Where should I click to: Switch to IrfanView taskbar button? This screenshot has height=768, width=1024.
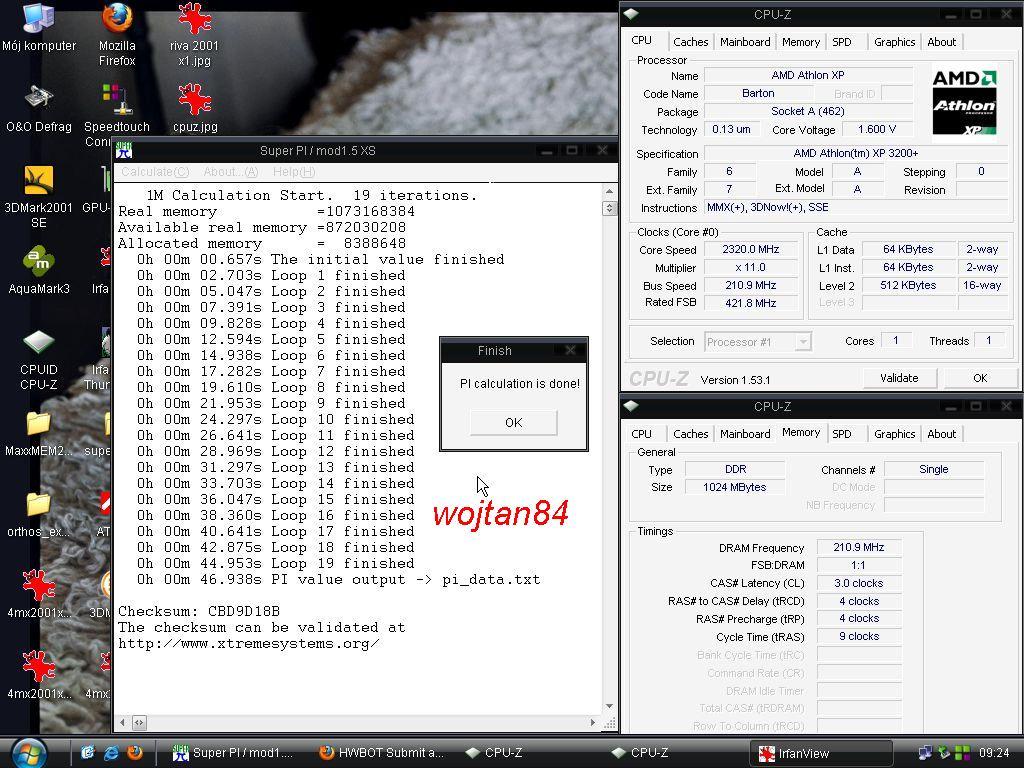[821, 753]
